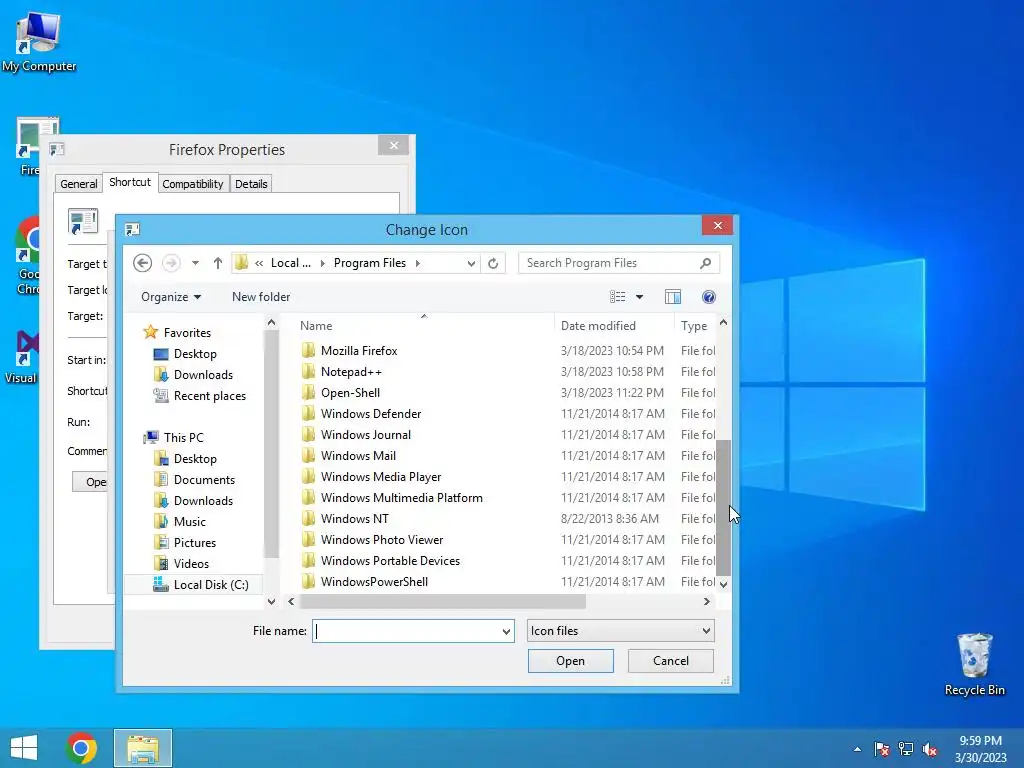Click the Back arrow in Change Icon dialog
The image size is (1024, 768).
(x=142, y=263)
